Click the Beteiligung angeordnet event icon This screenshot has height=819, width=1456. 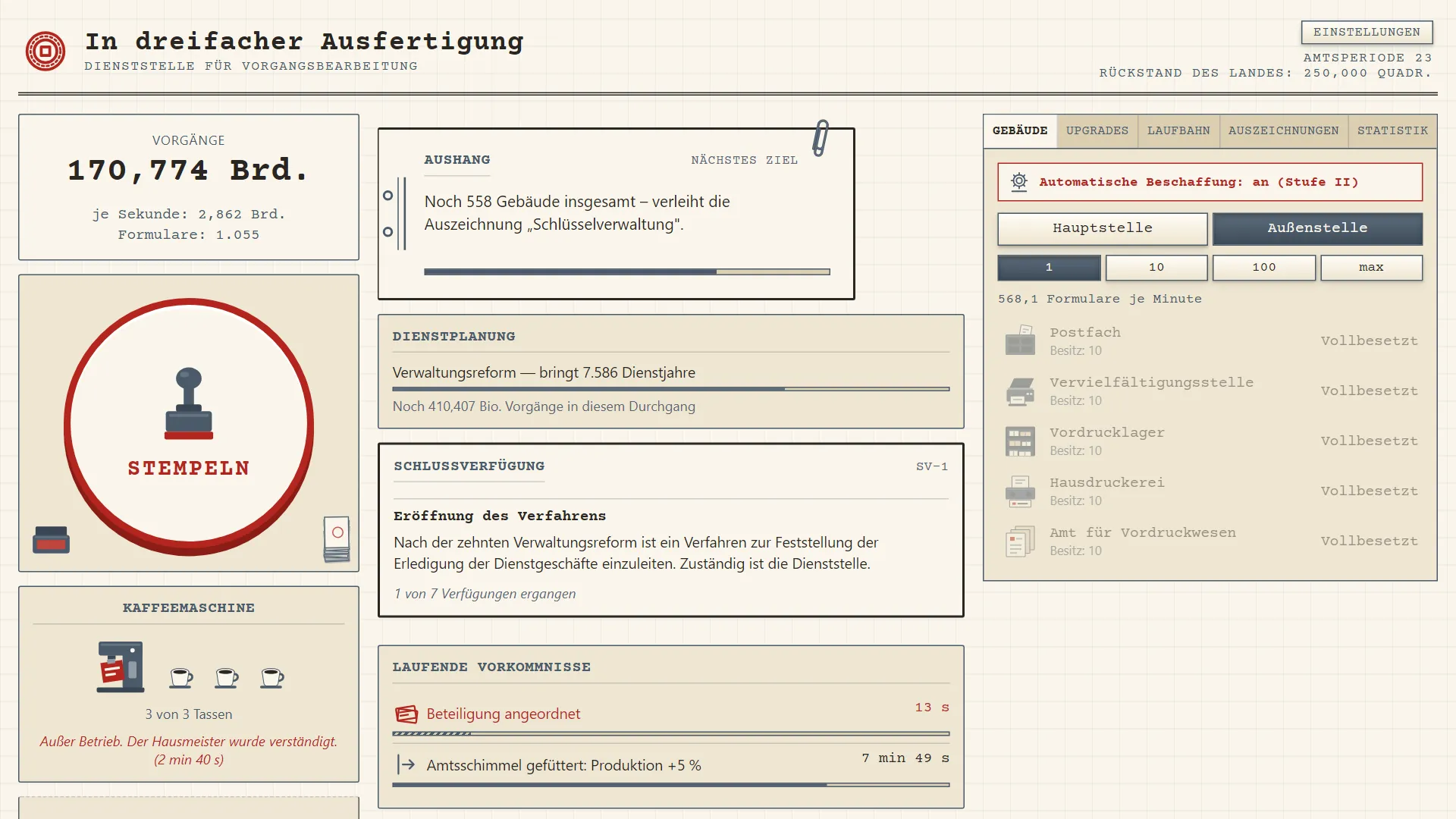click(406, 714)
